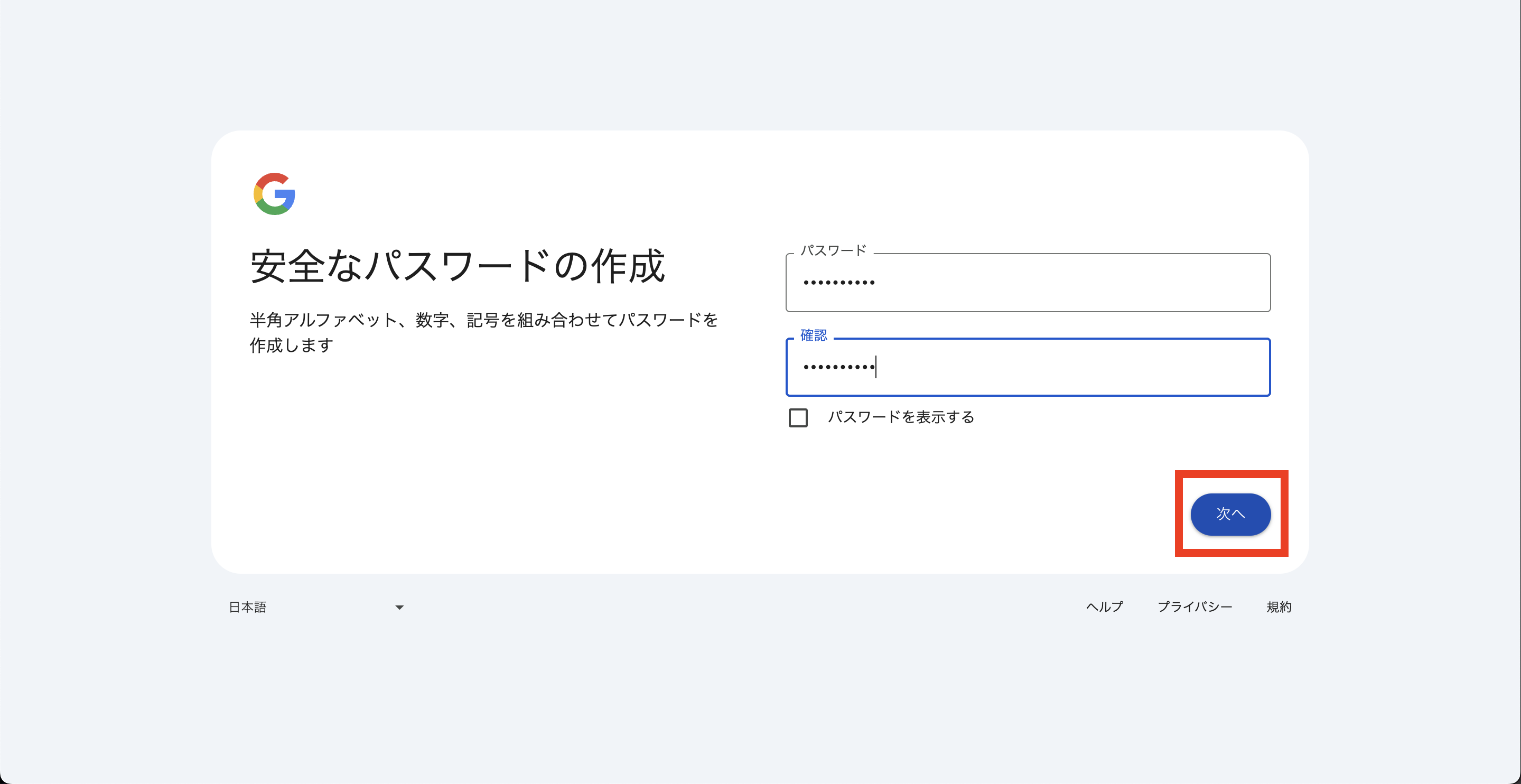Click the パスワード floating field label

[x=833, y=250]
